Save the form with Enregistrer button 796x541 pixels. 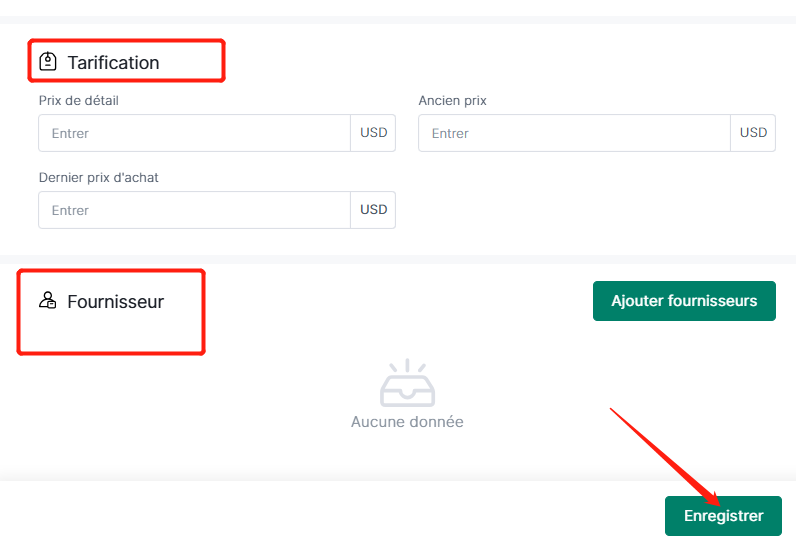(x=723, y=516)
